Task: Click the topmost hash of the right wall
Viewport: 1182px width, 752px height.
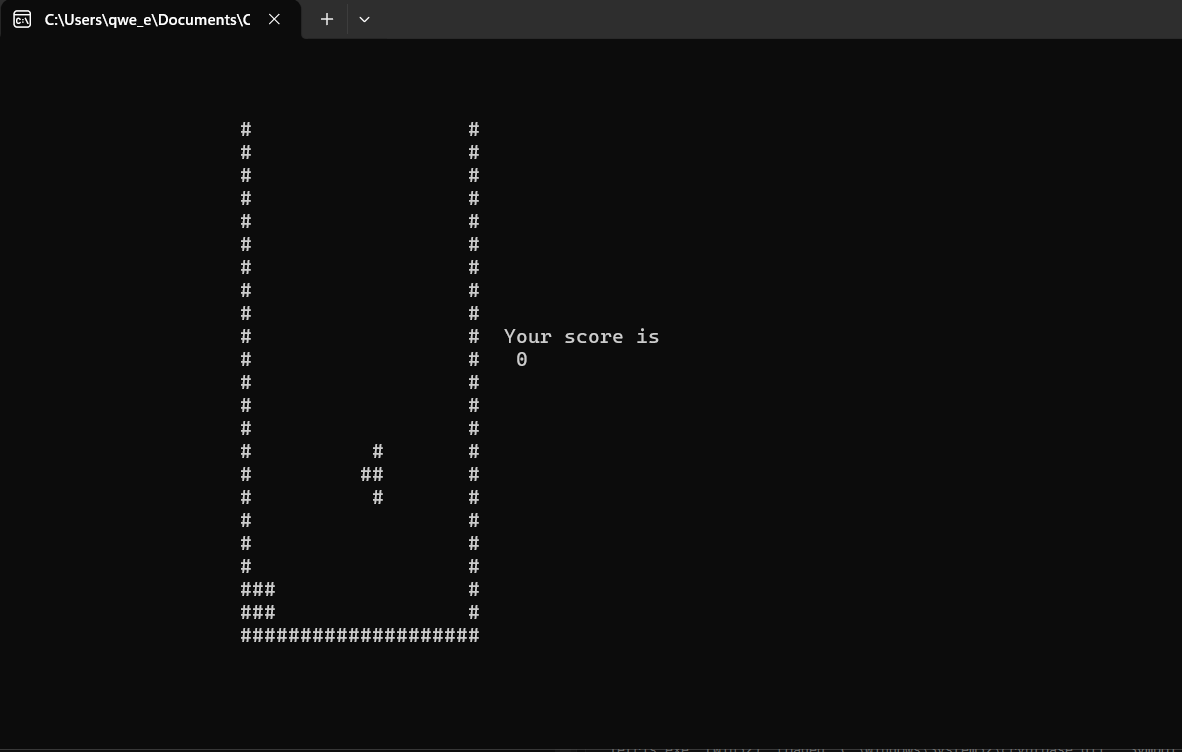Action: pos(474,130)
